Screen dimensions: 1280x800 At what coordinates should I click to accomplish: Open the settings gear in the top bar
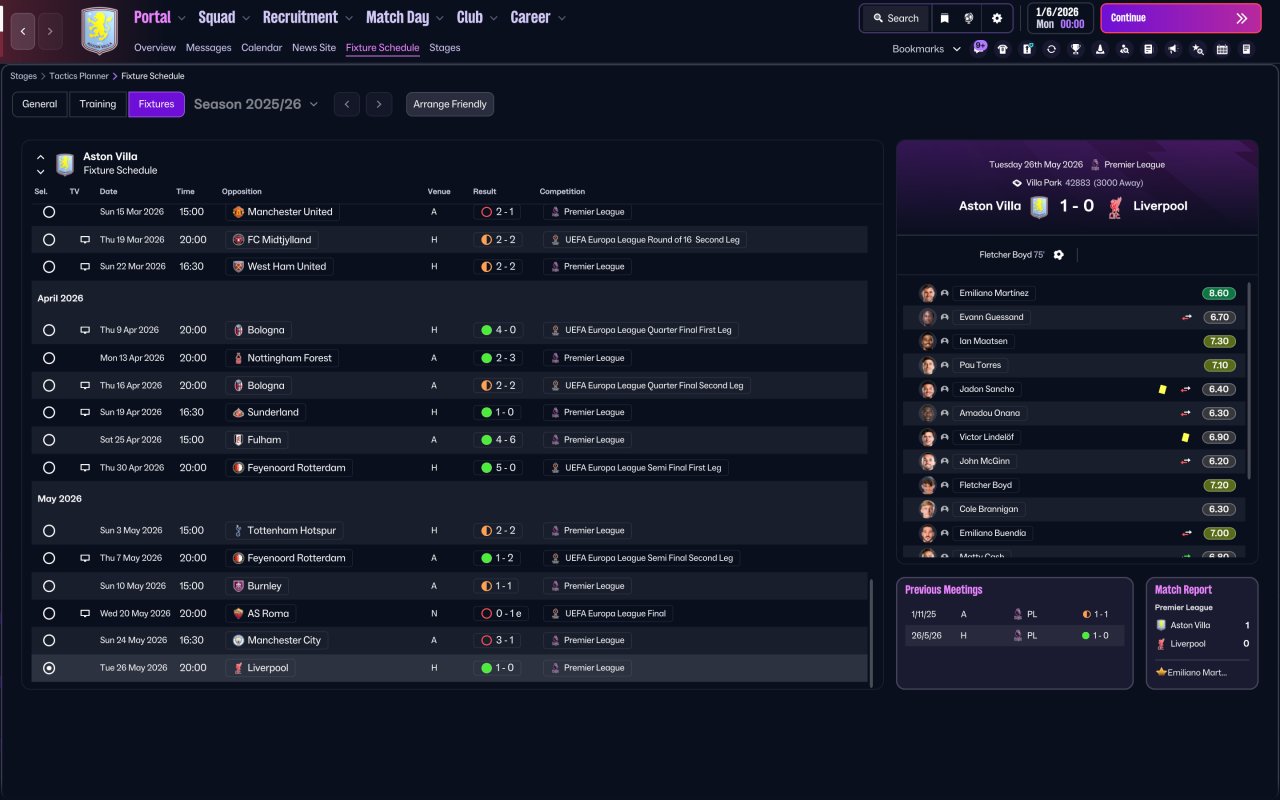point(997,18)
